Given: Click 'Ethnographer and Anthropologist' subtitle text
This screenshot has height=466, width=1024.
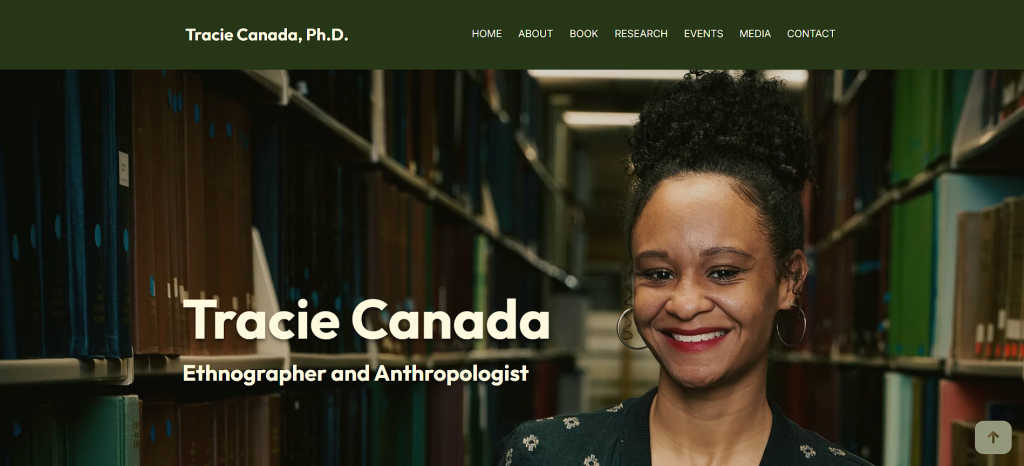Looking at the screenshot, I should point(355,373).
